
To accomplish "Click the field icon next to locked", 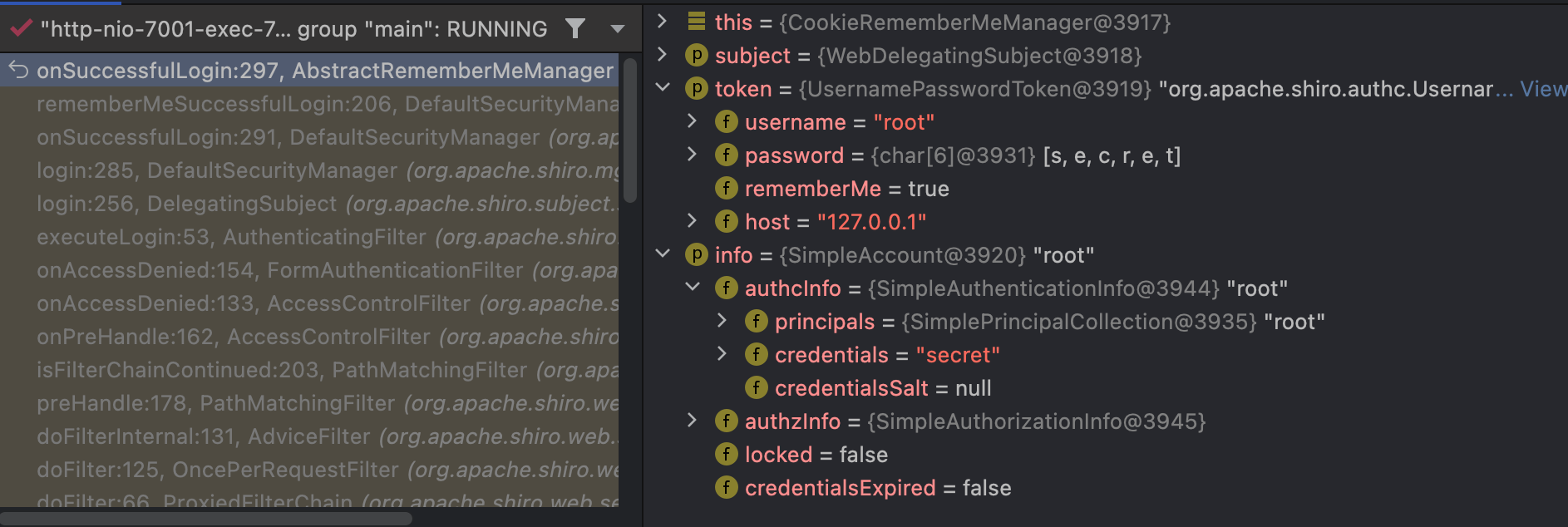I will [726, 455].
